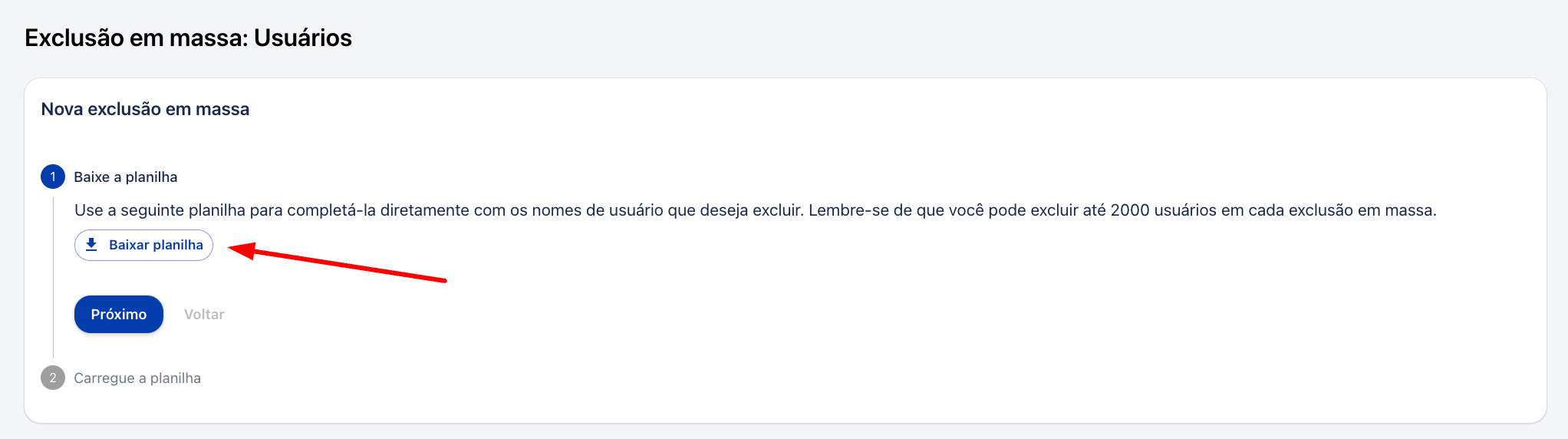This screenshot has height=439, width=1568.
Task: Select the blue step 1 circle indicator
Action: click(53, 177)
